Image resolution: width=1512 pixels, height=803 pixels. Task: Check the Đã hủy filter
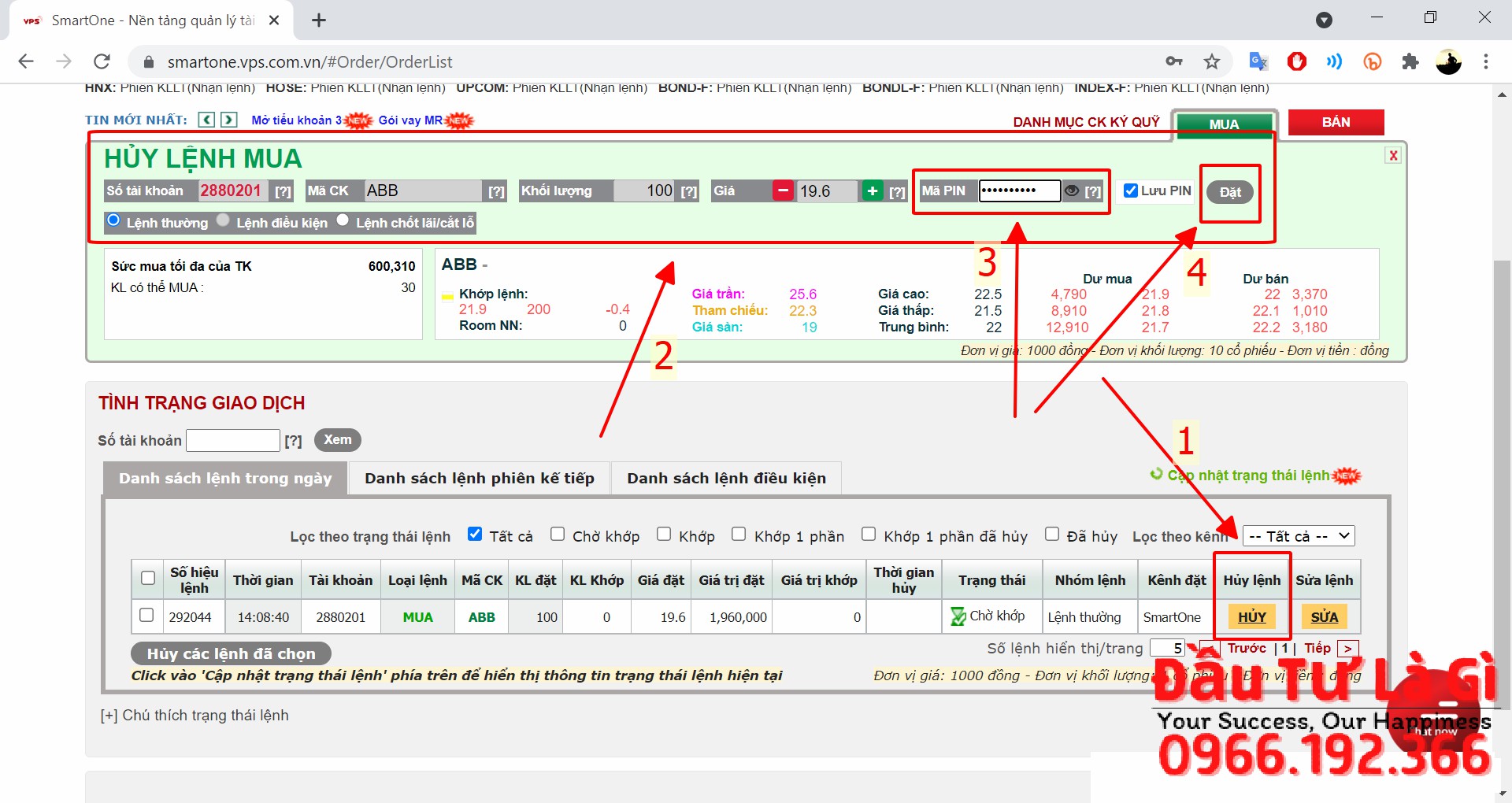[1052, 534]
